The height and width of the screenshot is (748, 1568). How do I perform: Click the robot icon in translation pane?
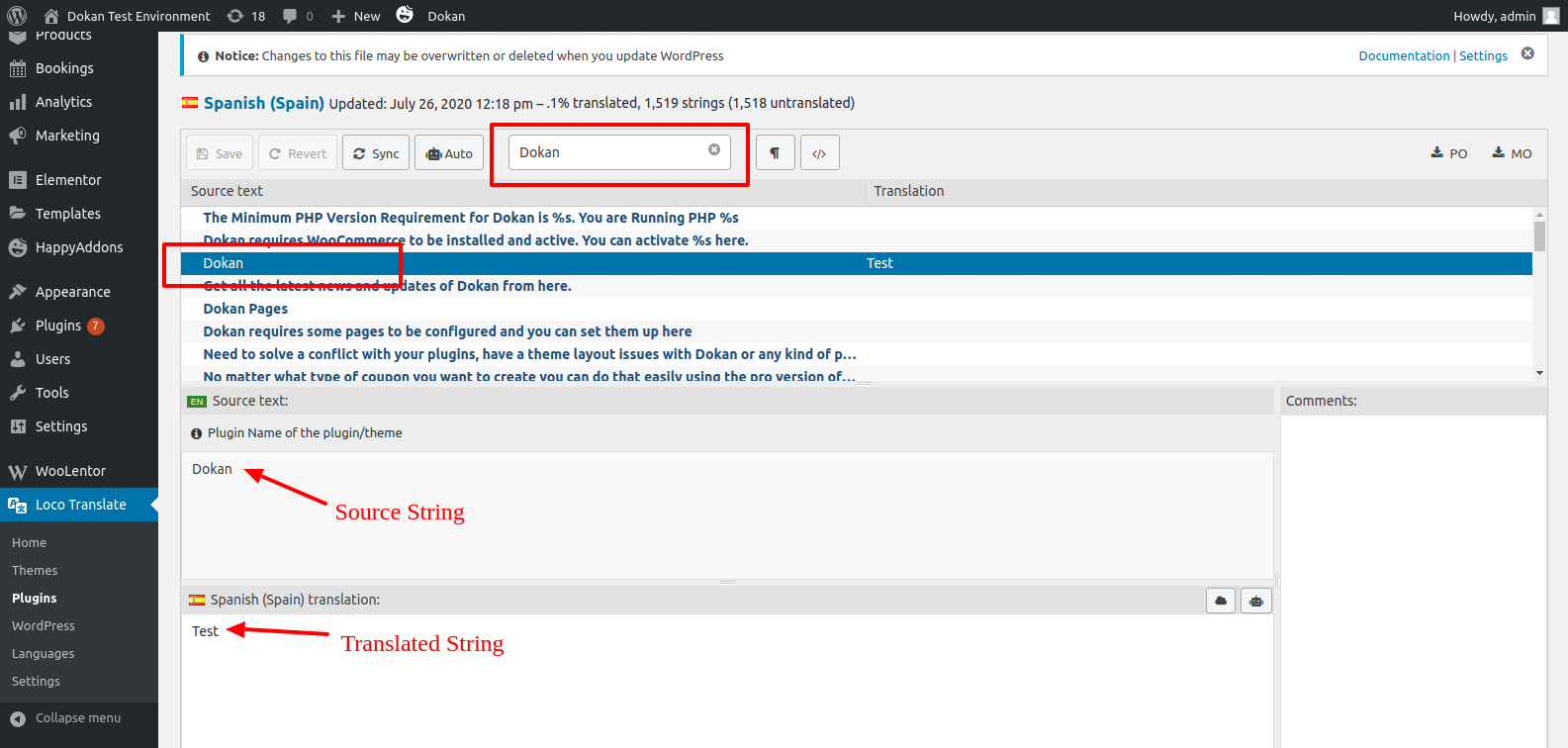(1256, 601)
